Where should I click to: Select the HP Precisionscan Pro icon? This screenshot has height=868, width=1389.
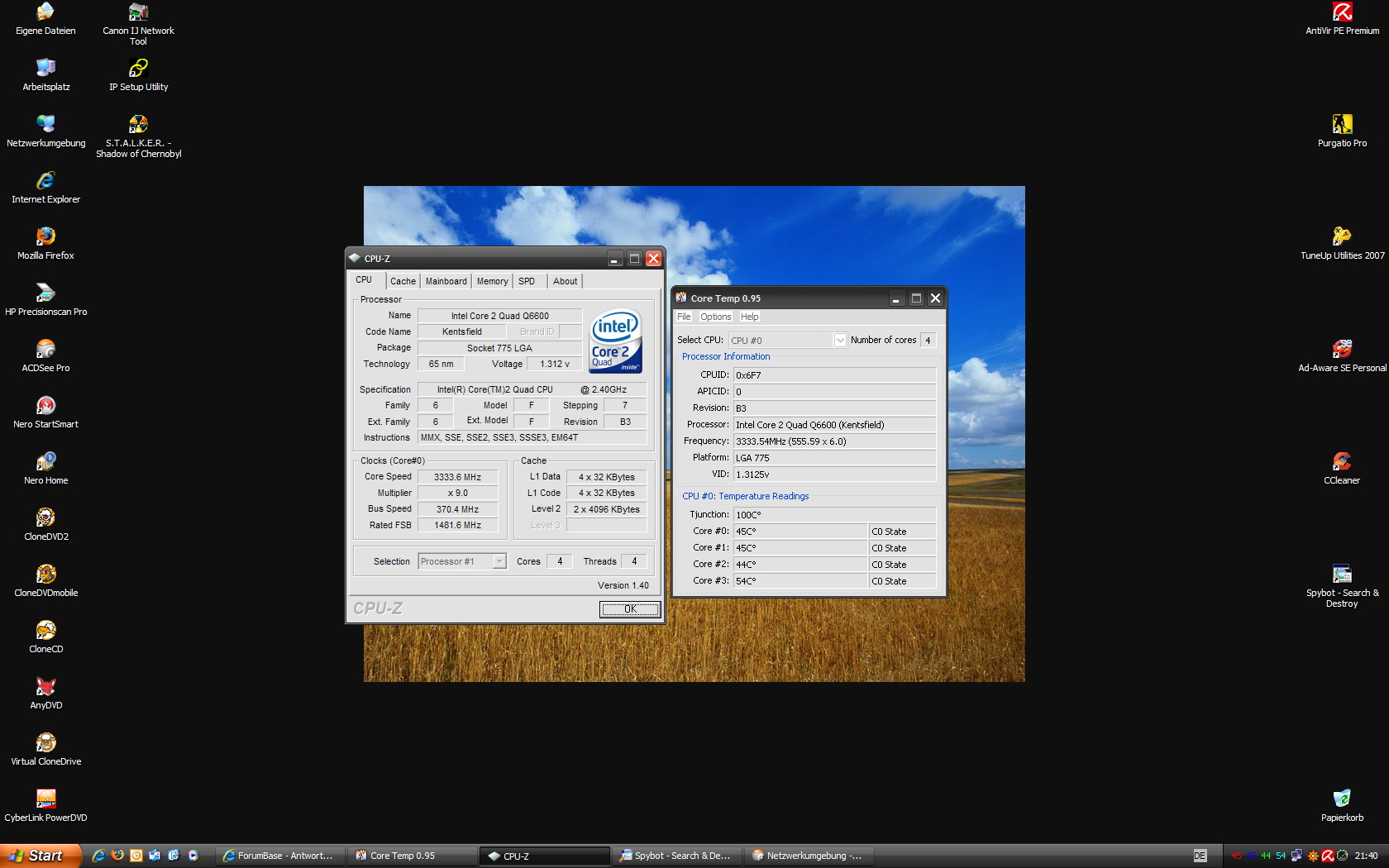tap(45, 293)
